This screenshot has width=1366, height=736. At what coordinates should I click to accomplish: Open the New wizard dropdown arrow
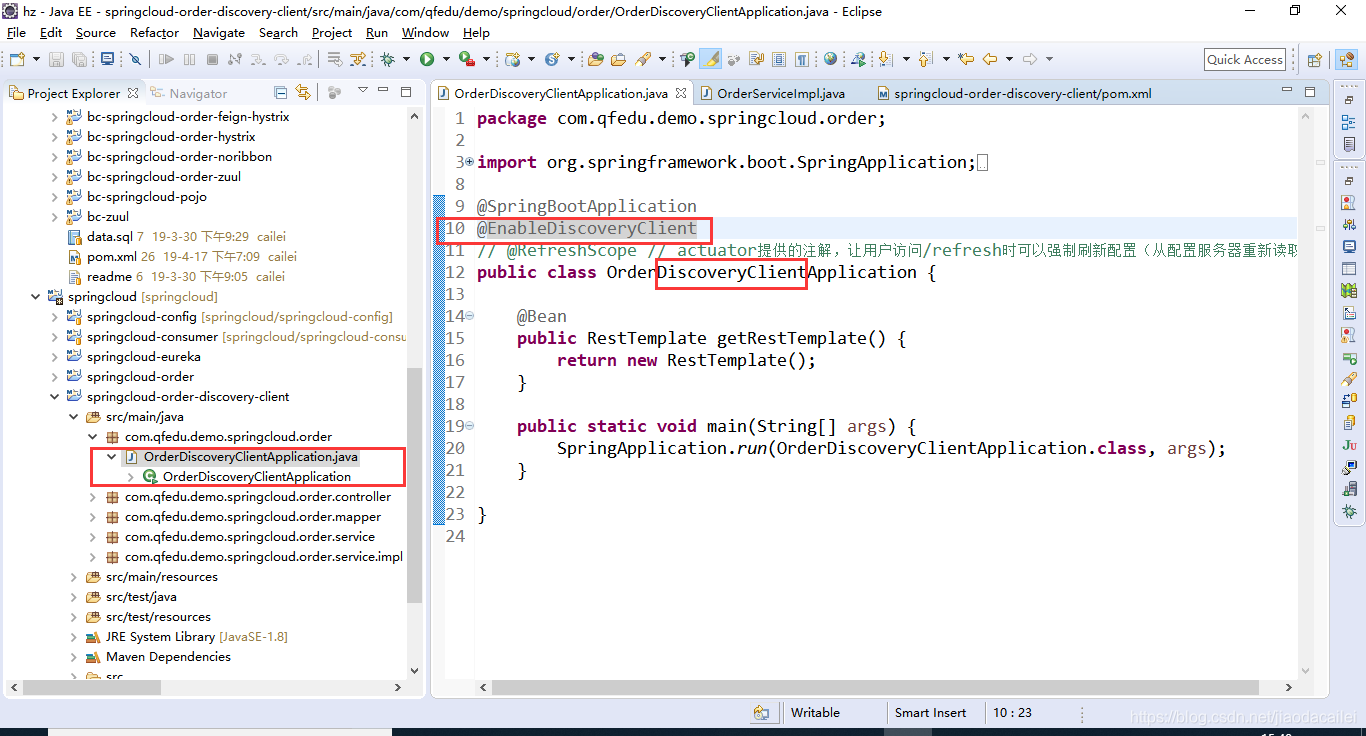pos(34,60)
